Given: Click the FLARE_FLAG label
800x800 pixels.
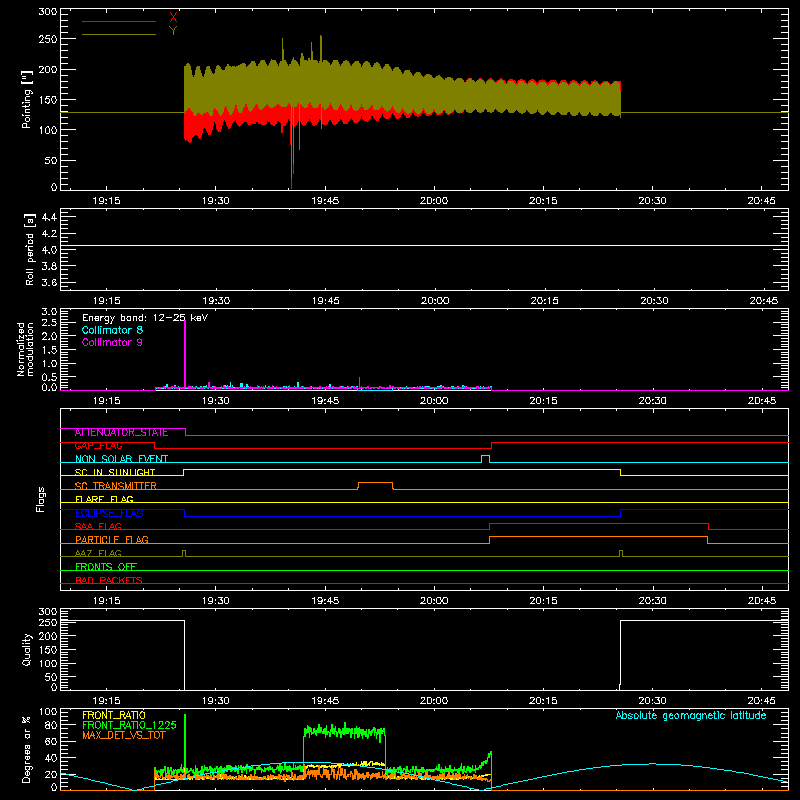Looking at the screenshot, I should tap(104, 499).
